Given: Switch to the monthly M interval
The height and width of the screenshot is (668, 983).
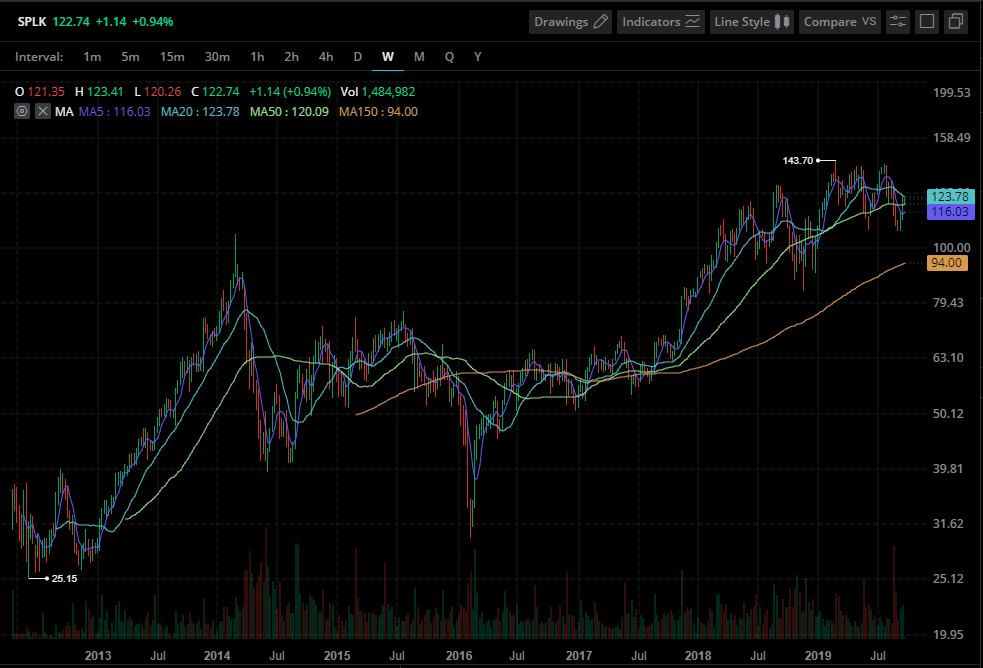Looking at the screenshot, I should (x=419, y=57).
